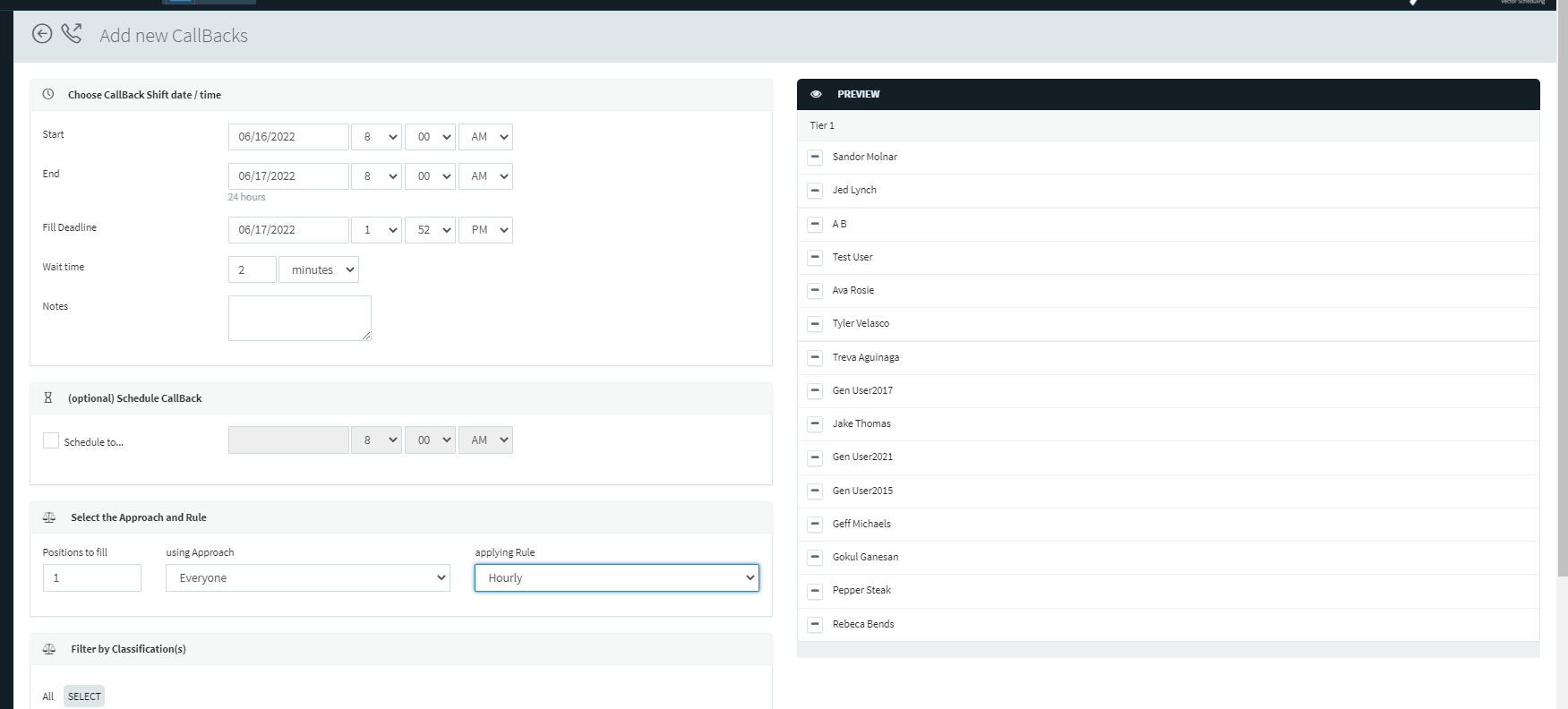Click the All classification filter option
1568x709 pixels.
[47, 696]
